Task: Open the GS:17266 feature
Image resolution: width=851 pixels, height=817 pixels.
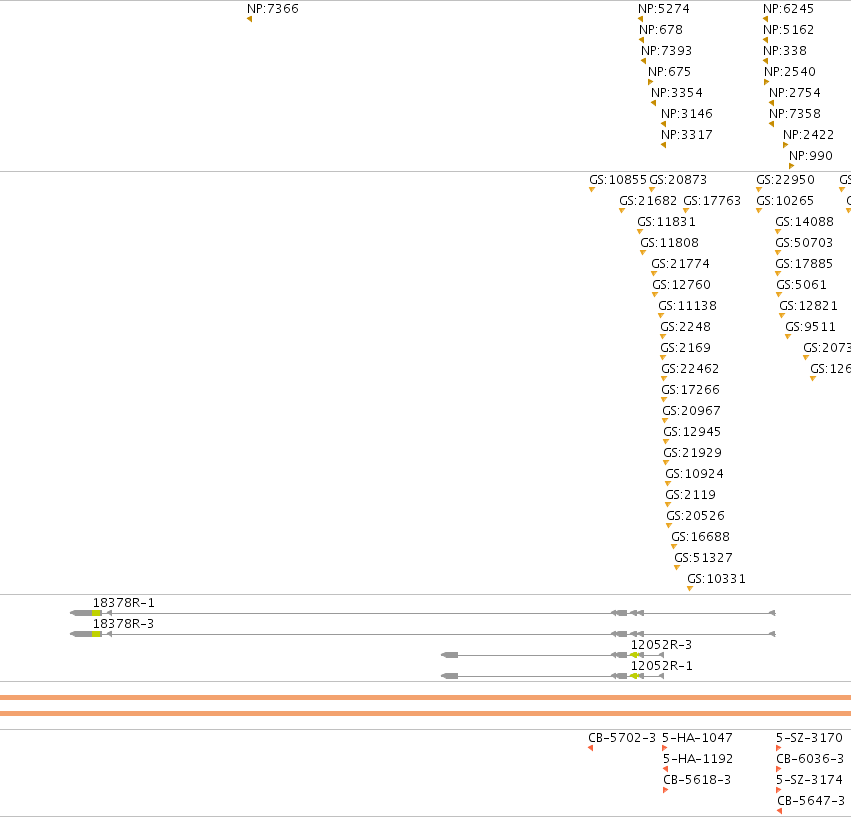Action: click(x=690, y=390)
